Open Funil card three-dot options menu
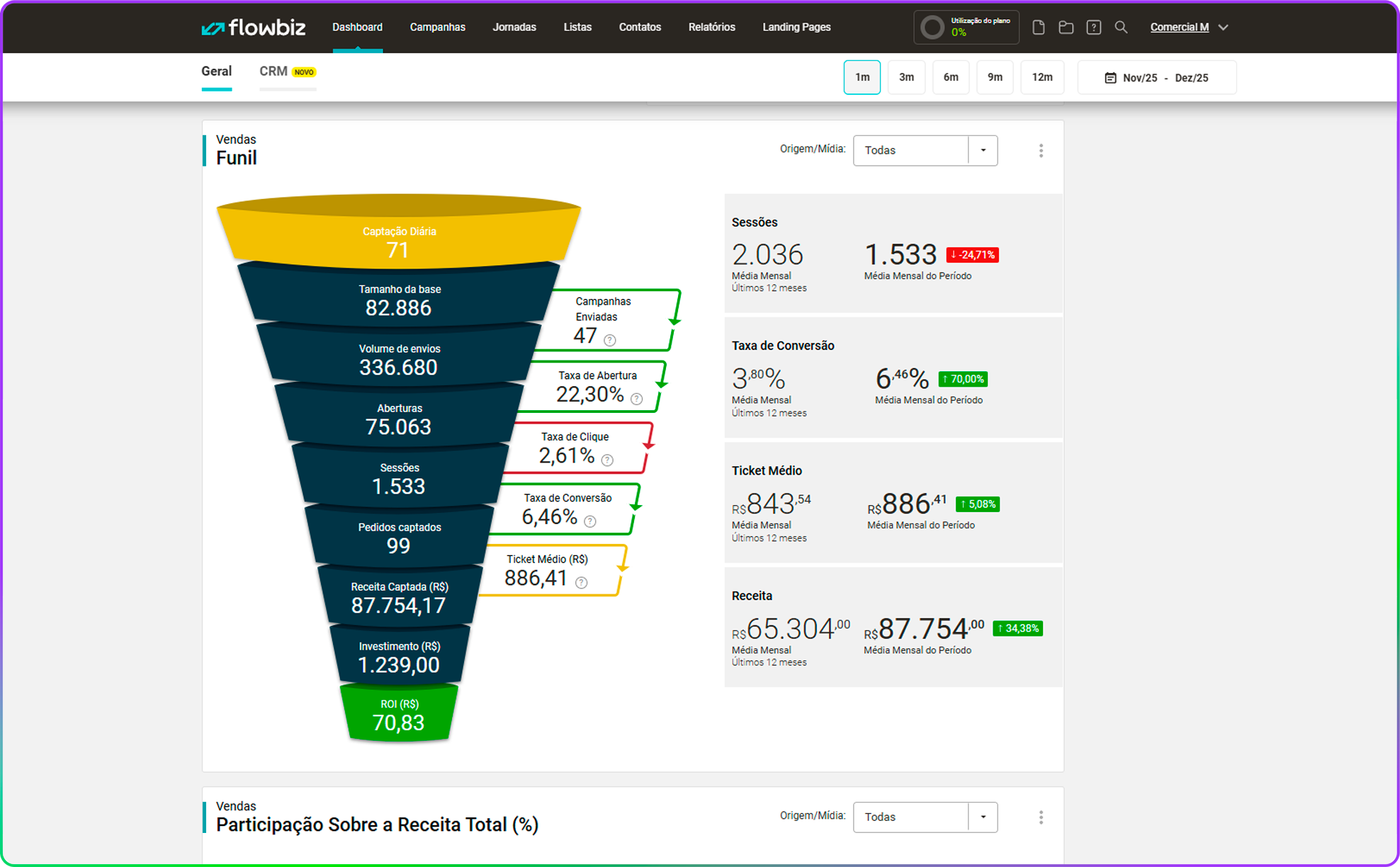 pos(1041,150)
